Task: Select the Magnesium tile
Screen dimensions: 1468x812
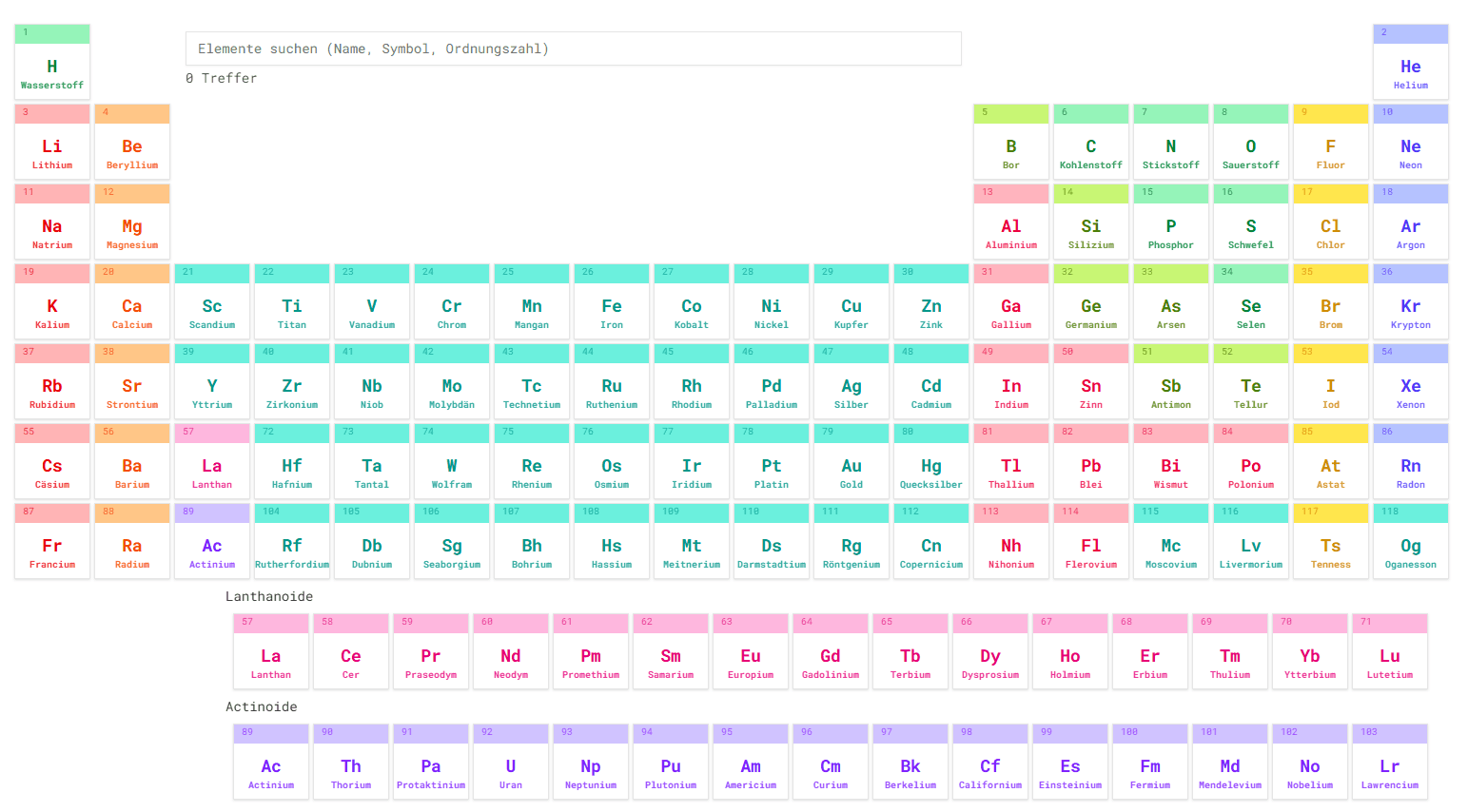Action: click(132, 222)
